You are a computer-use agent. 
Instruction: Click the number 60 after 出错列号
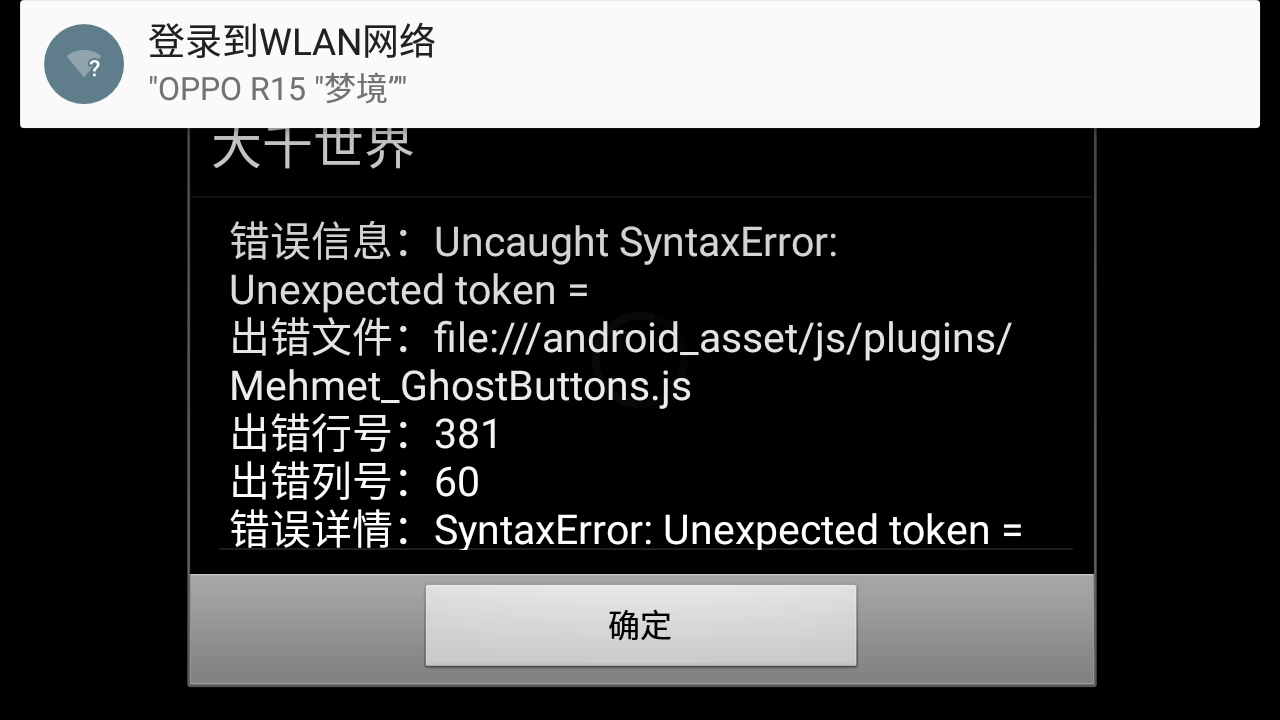pyautogui.click(x=457, y=482)
